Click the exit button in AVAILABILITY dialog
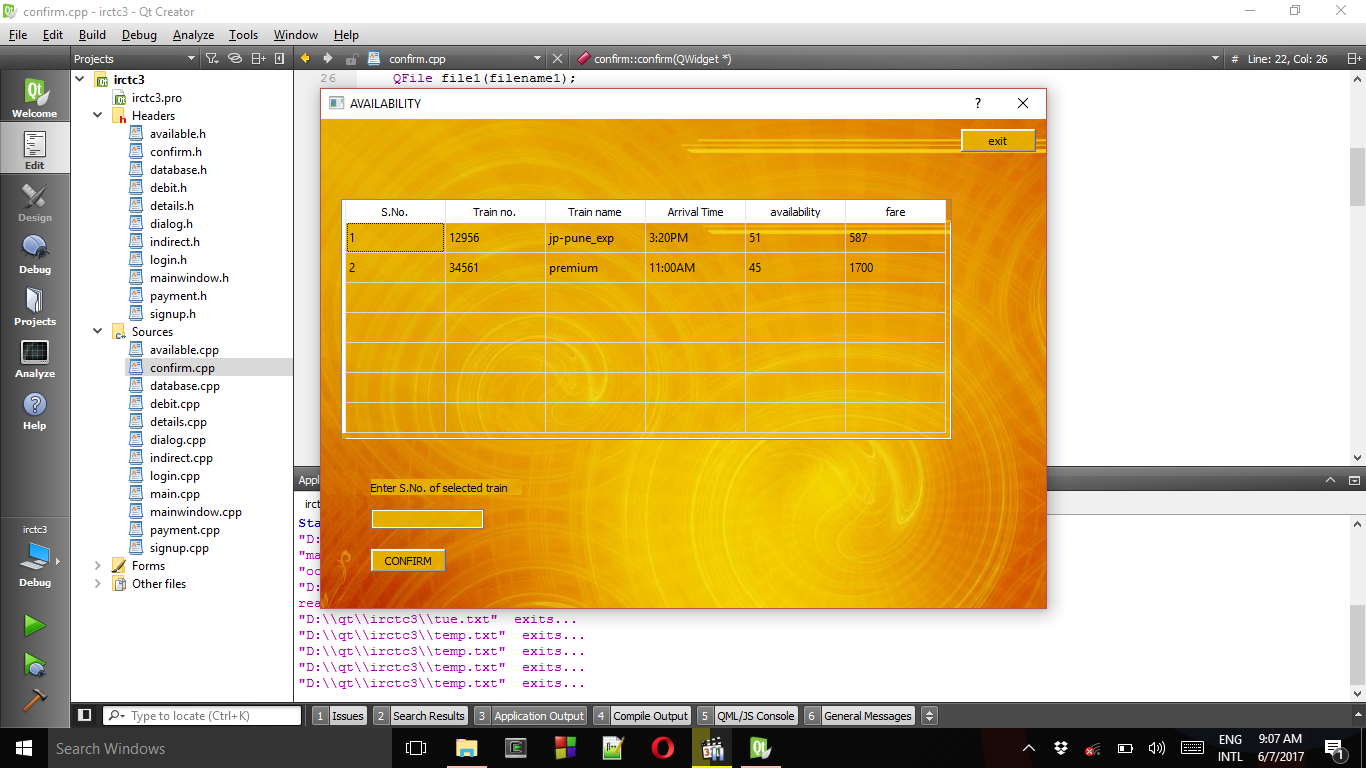1366x768 pixels. tap(998, 141)
